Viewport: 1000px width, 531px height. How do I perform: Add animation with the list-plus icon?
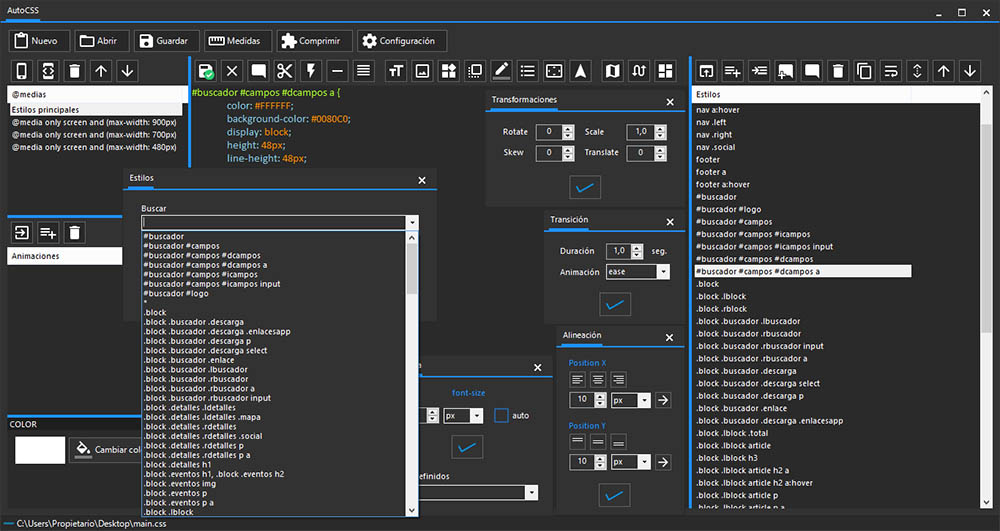tap(48, 233)
